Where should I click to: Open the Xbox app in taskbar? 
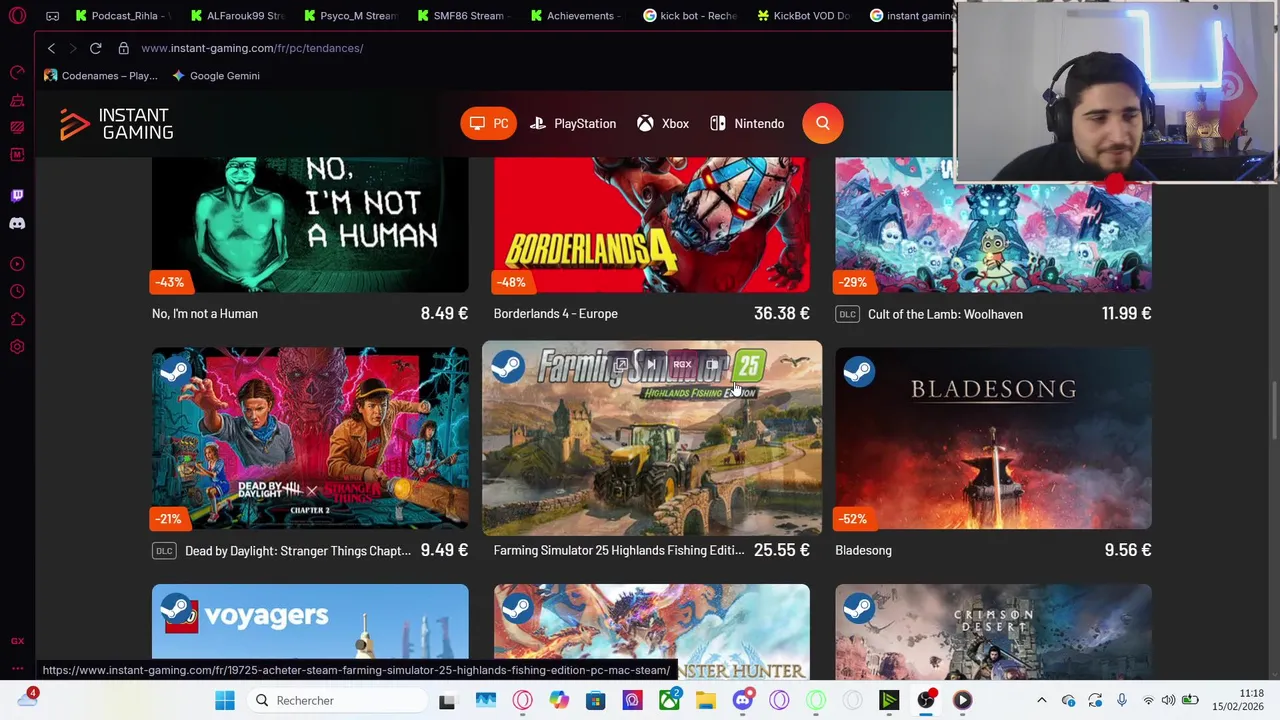(669, 700)
